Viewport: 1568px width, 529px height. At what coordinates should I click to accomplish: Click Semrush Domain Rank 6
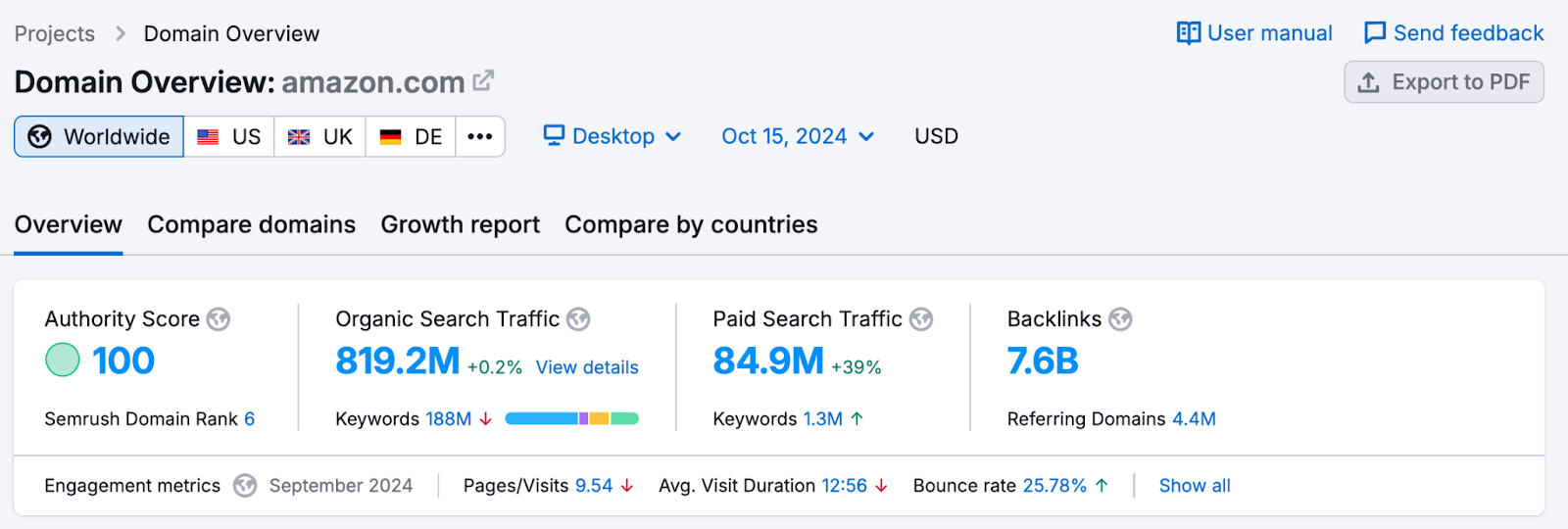250,419
